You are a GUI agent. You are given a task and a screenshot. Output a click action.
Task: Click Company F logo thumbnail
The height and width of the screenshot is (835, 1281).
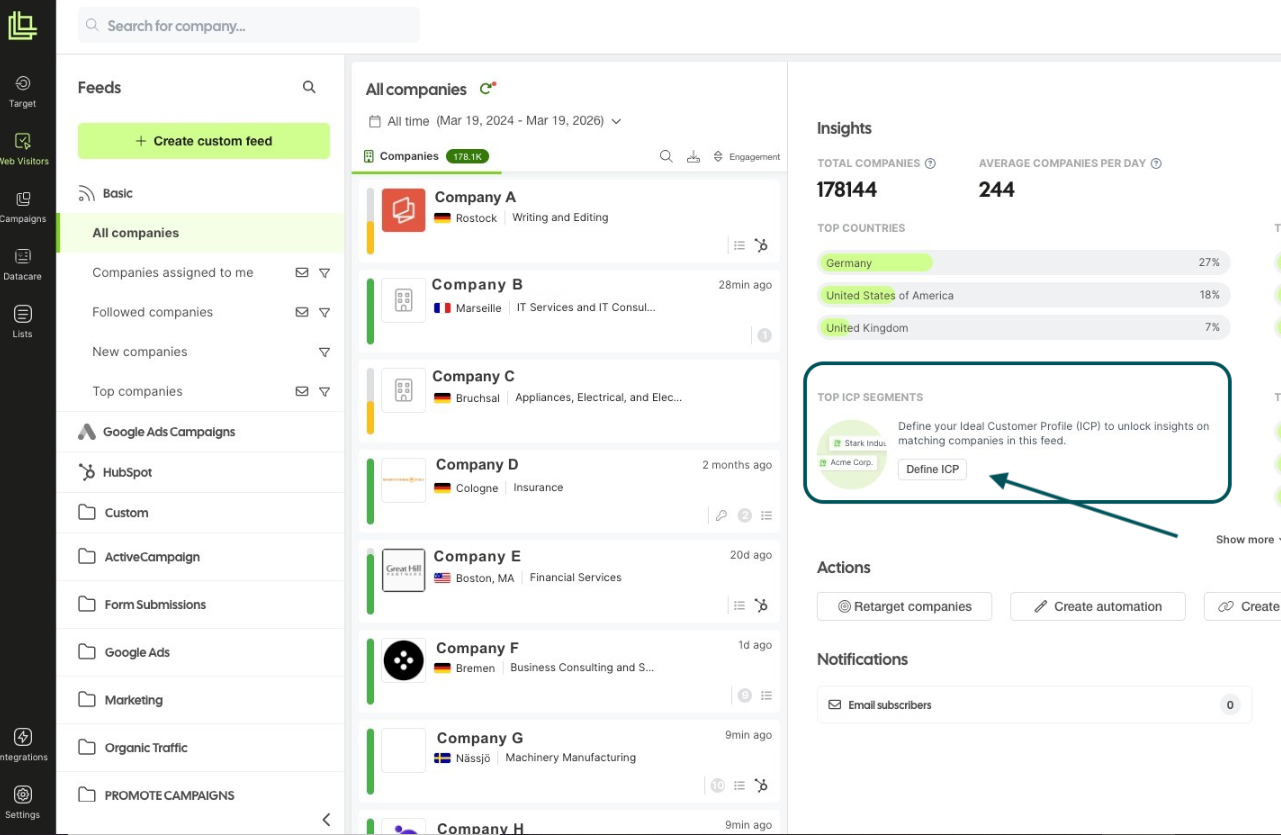(x=403, y=661)
